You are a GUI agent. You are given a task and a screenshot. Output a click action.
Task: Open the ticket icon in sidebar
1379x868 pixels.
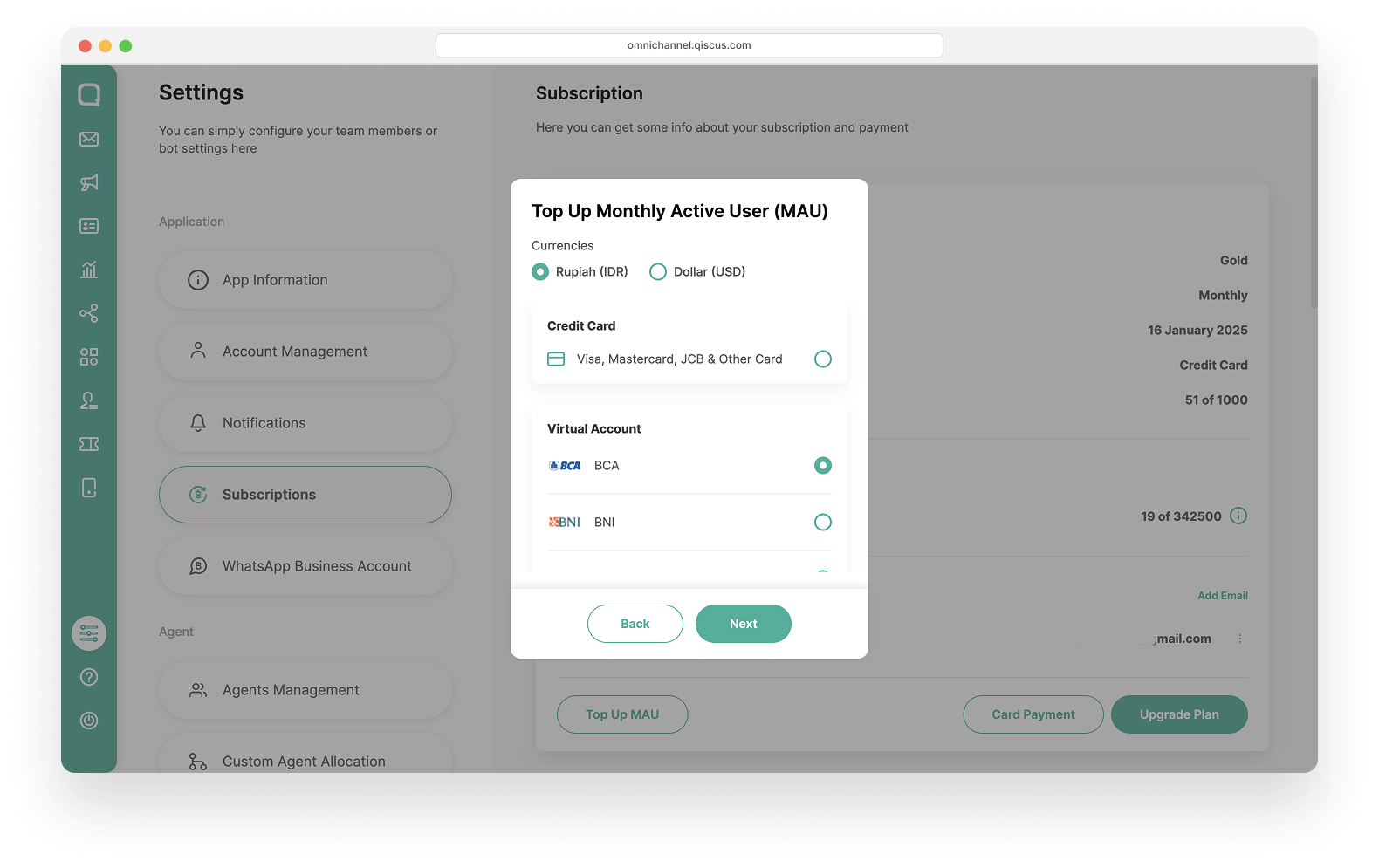(x=89, y=444)
